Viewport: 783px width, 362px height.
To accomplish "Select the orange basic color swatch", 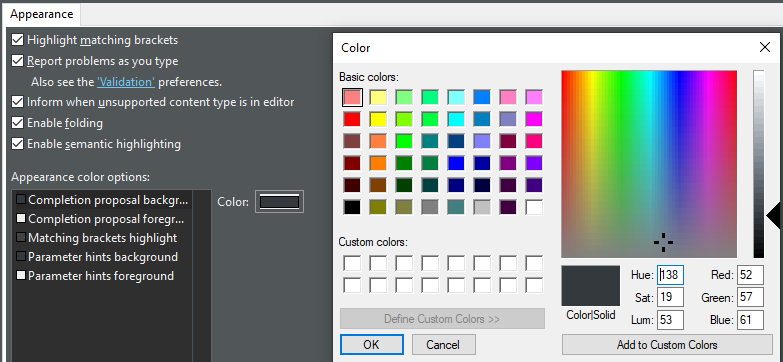I will [378, 163].
